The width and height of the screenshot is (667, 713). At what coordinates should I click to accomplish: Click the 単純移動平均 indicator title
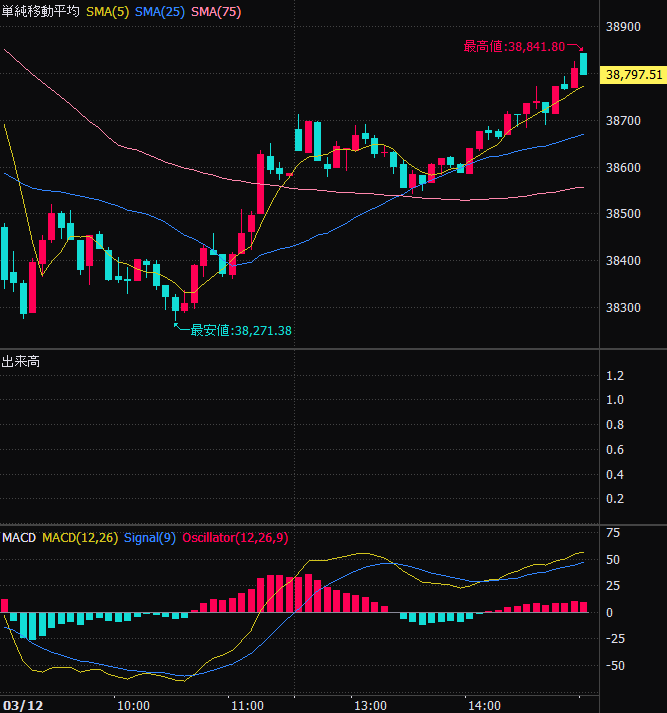coord(40,11)
